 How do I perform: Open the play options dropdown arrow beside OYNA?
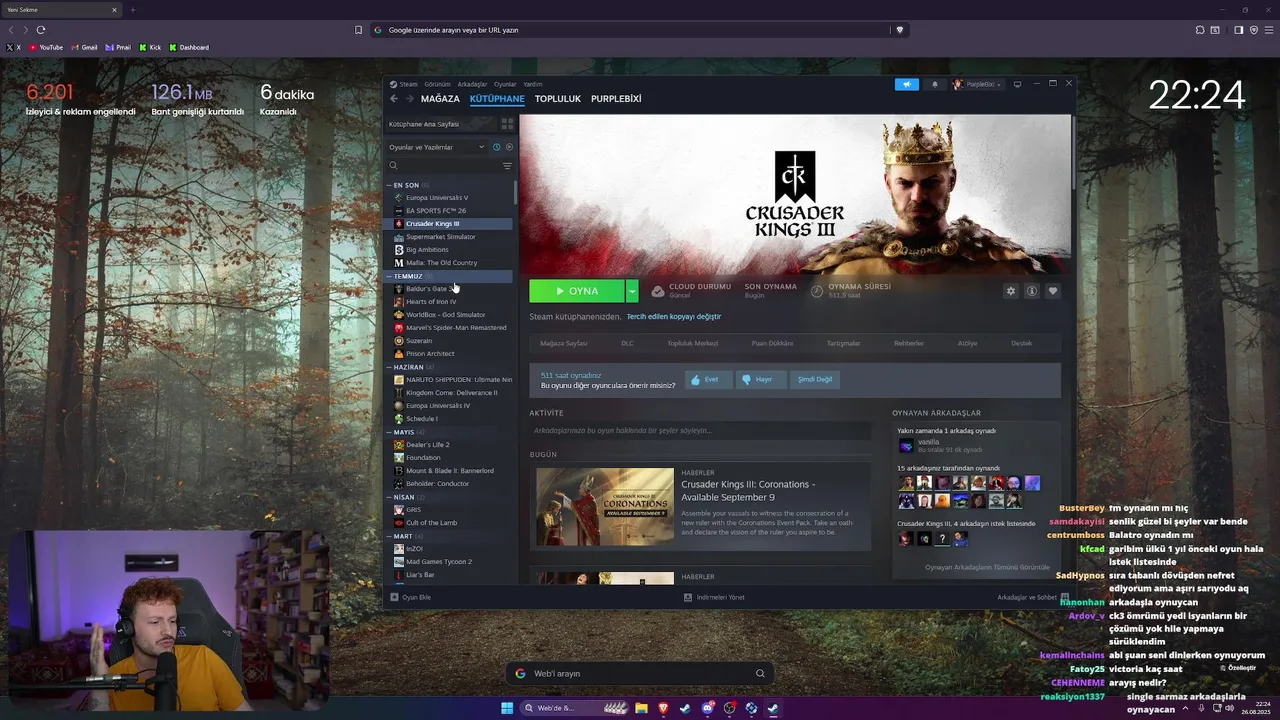pyautogui.click(x=632, y=291)
